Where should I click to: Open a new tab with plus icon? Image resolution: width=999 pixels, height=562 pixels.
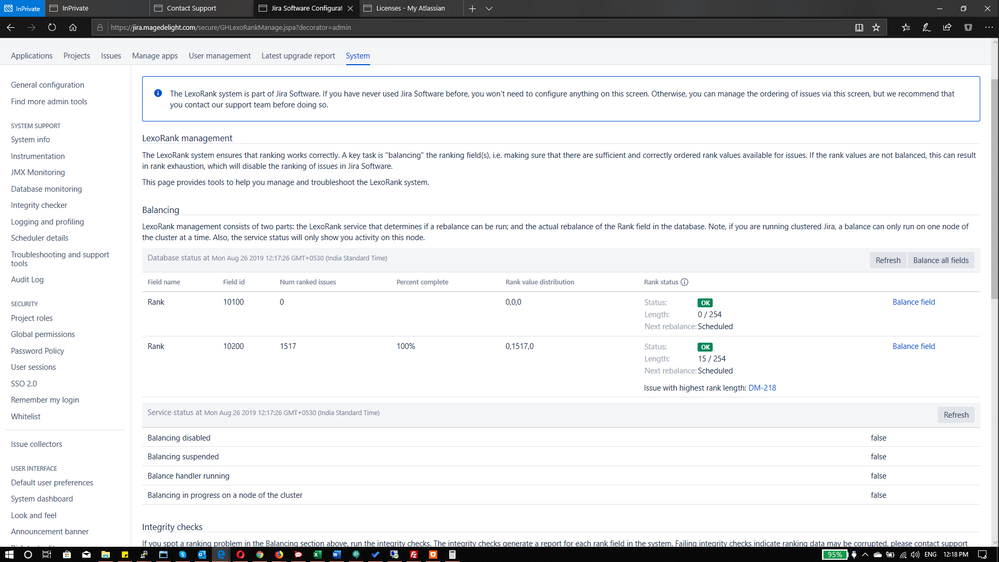(472, 8)
